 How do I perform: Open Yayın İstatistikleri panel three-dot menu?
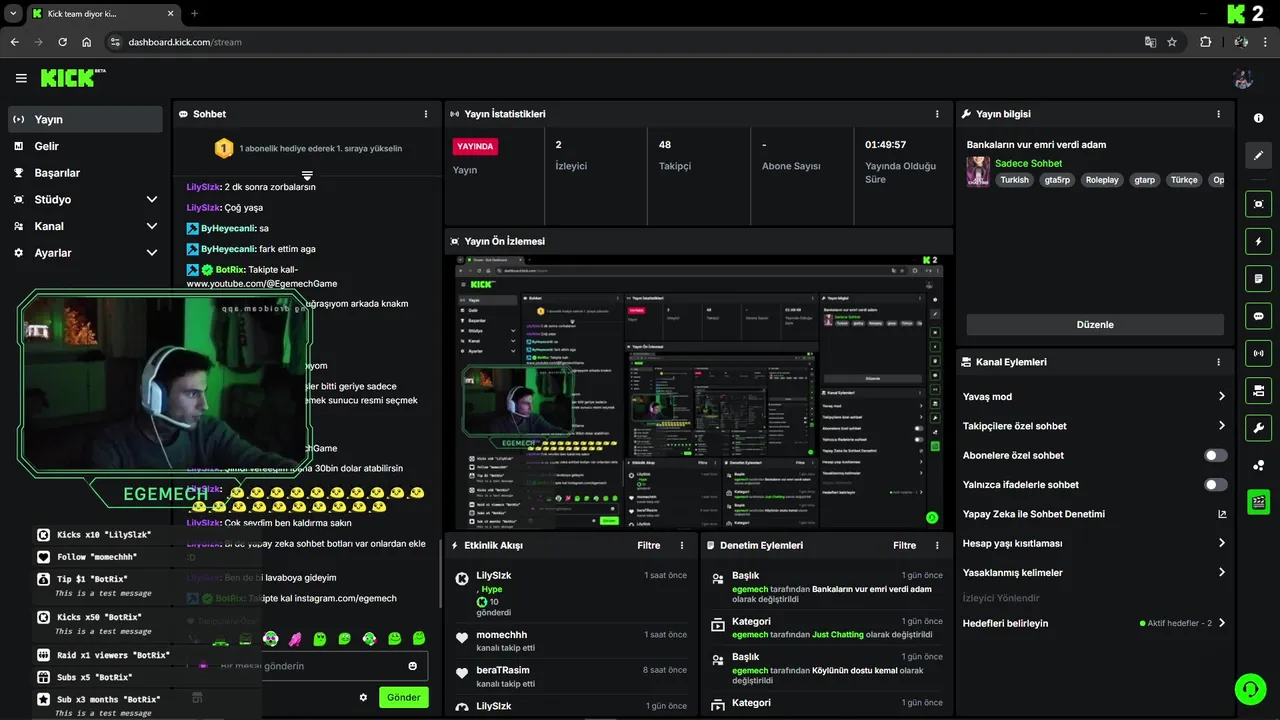pyautogui.click(x=937, y=114)
